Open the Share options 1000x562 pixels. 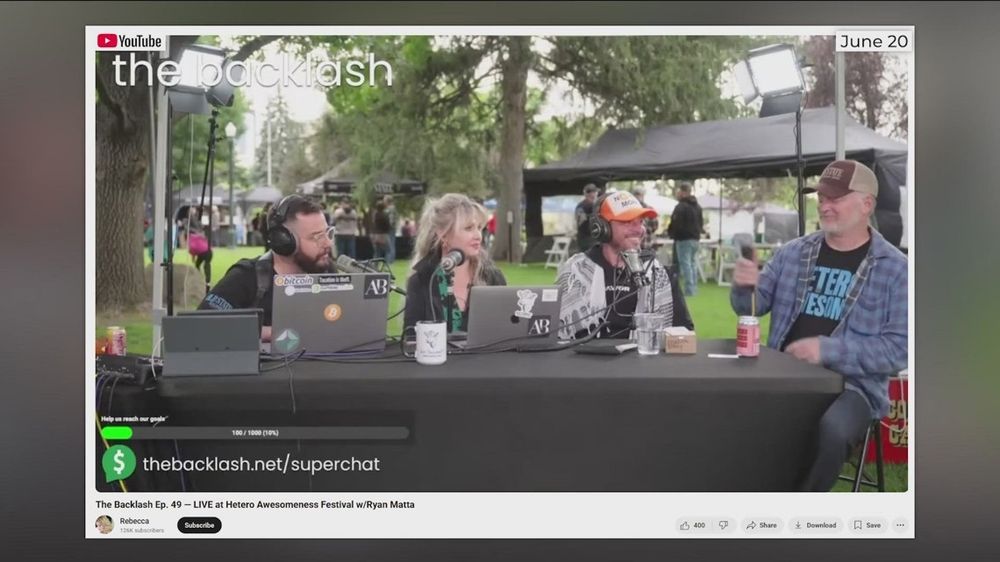tap(761, 525)
